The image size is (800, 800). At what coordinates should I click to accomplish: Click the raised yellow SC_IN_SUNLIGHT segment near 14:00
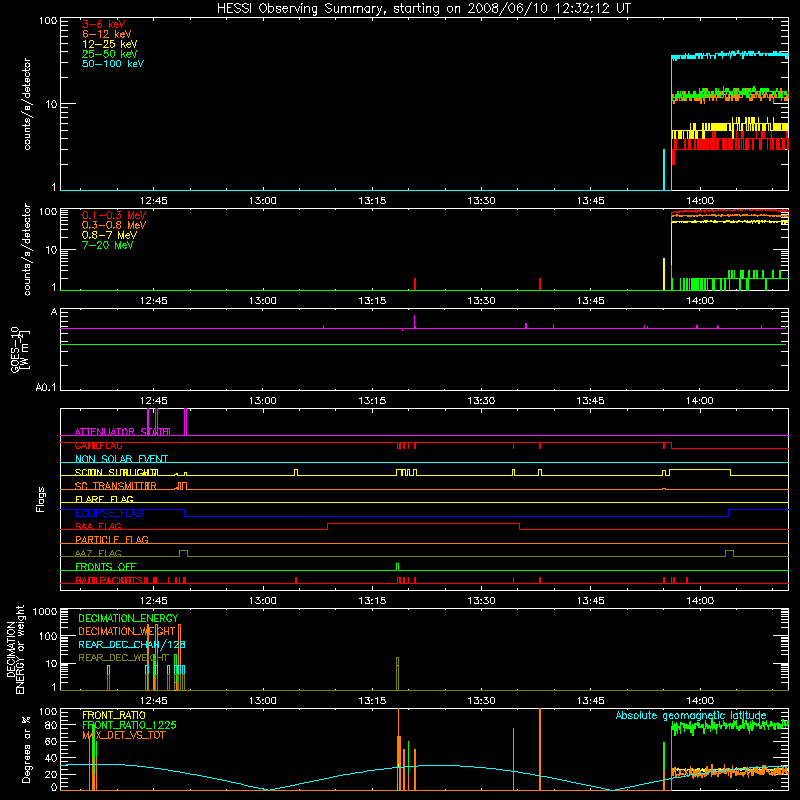click(x=699, y=469)
